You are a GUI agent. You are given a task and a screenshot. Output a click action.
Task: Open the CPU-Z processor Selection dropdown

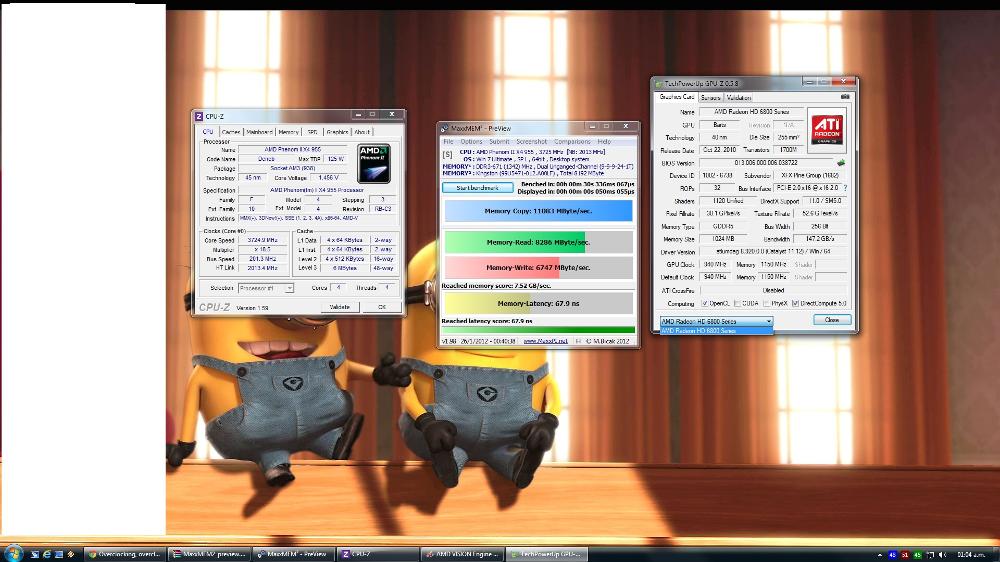[265, 288]
